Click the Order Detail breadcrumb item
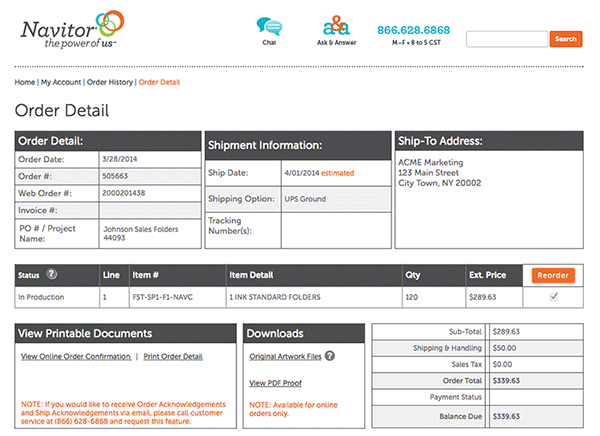The width and height of the screenshot is (600, 436). (159, 81)
